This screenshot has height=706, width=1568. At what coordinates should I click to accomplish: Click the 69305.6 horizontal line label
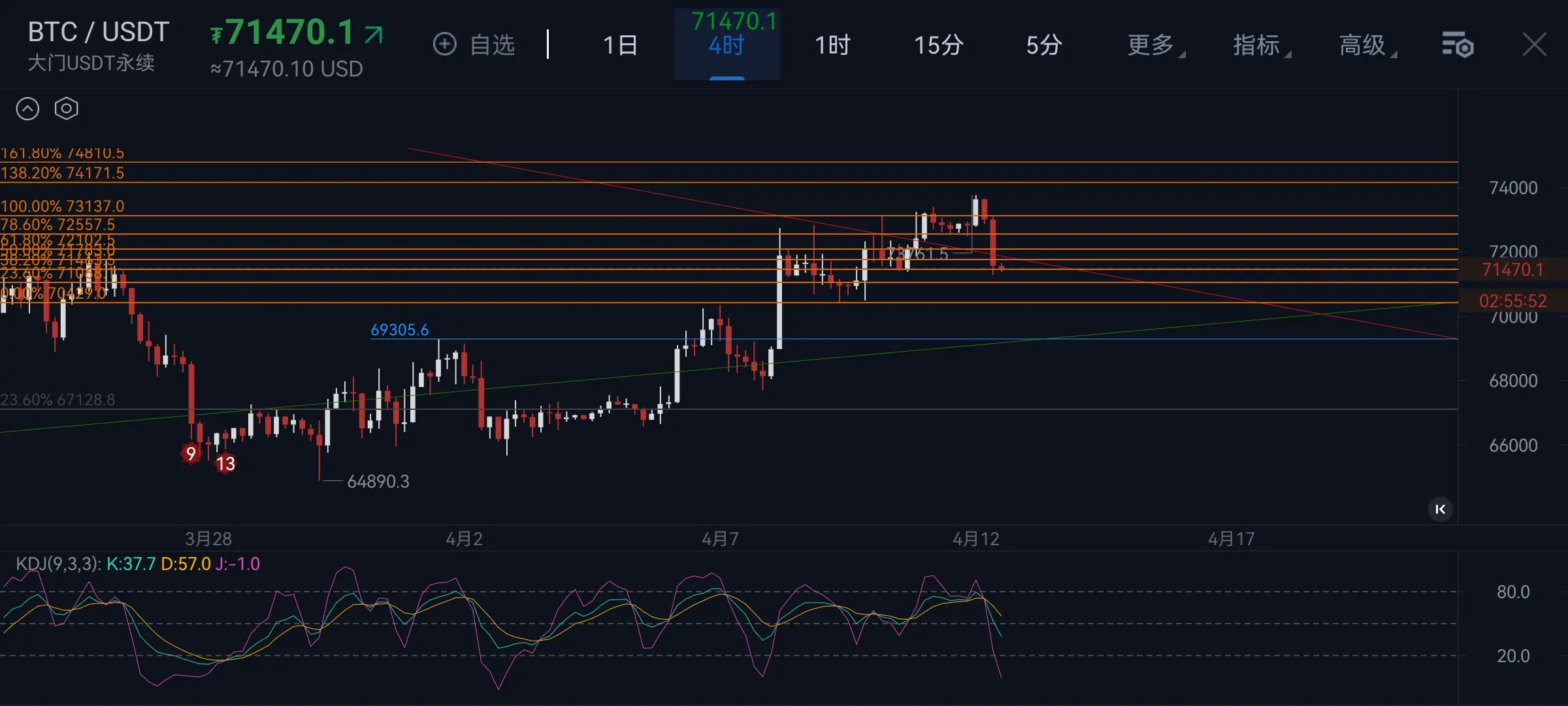click(399, 329)
